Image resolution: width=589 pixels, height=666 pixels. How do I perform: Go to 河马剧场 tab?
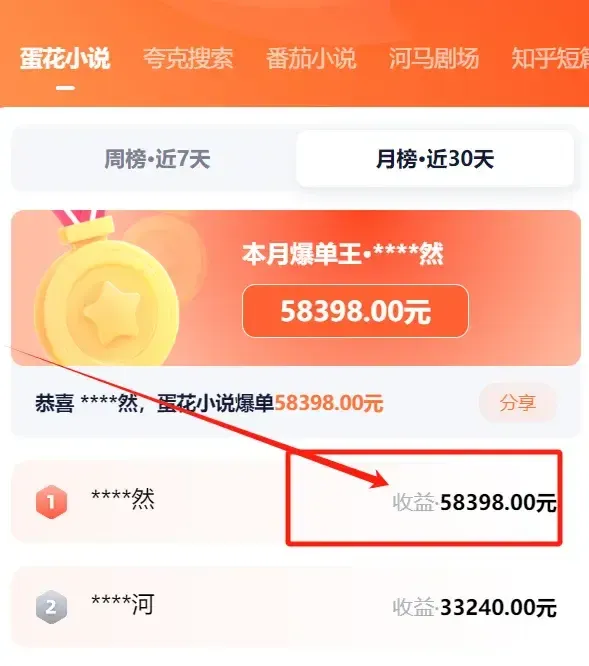pos(434,59)
